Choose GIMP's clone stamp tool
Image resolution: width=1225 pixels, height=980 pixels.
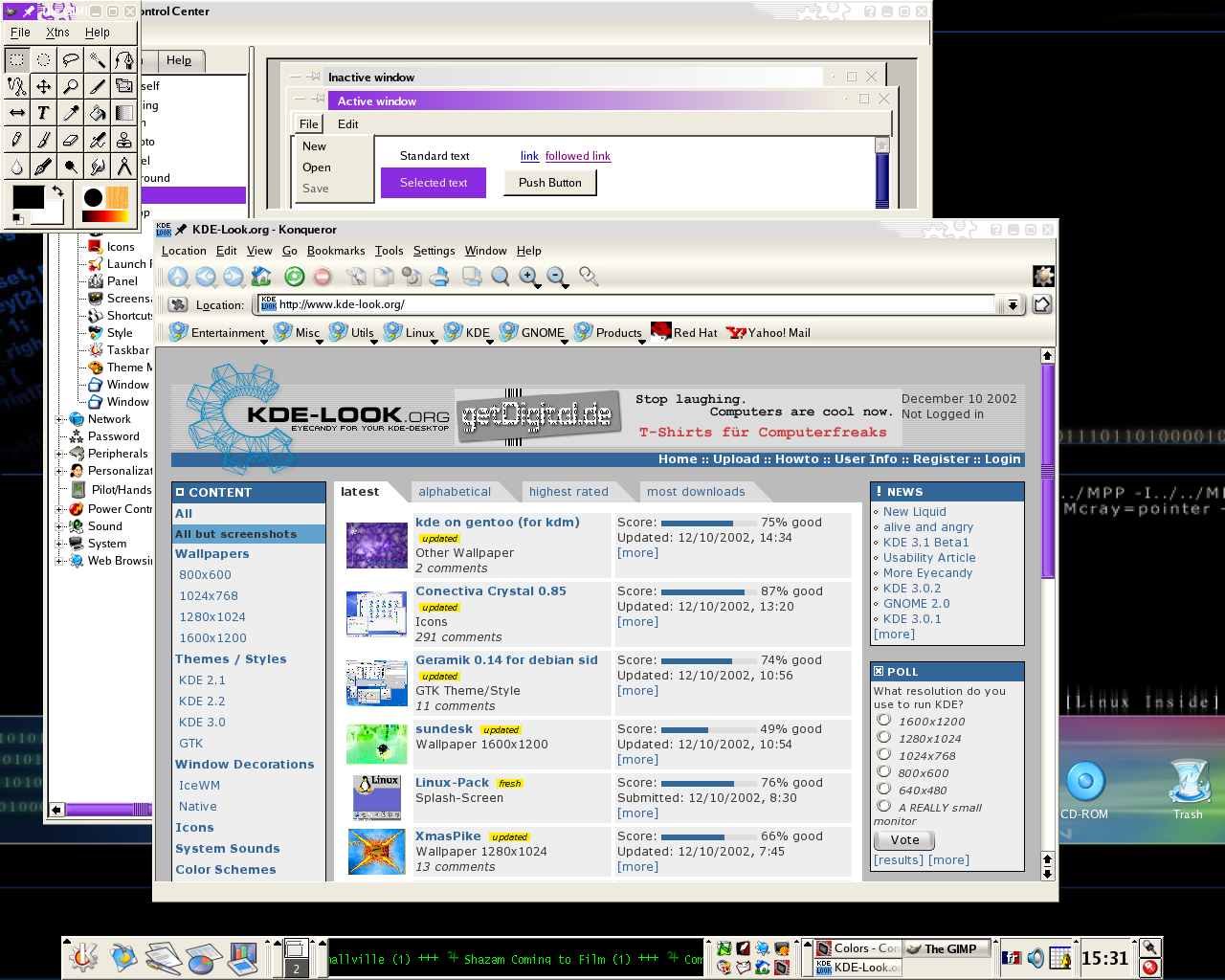tap(124, 140)
